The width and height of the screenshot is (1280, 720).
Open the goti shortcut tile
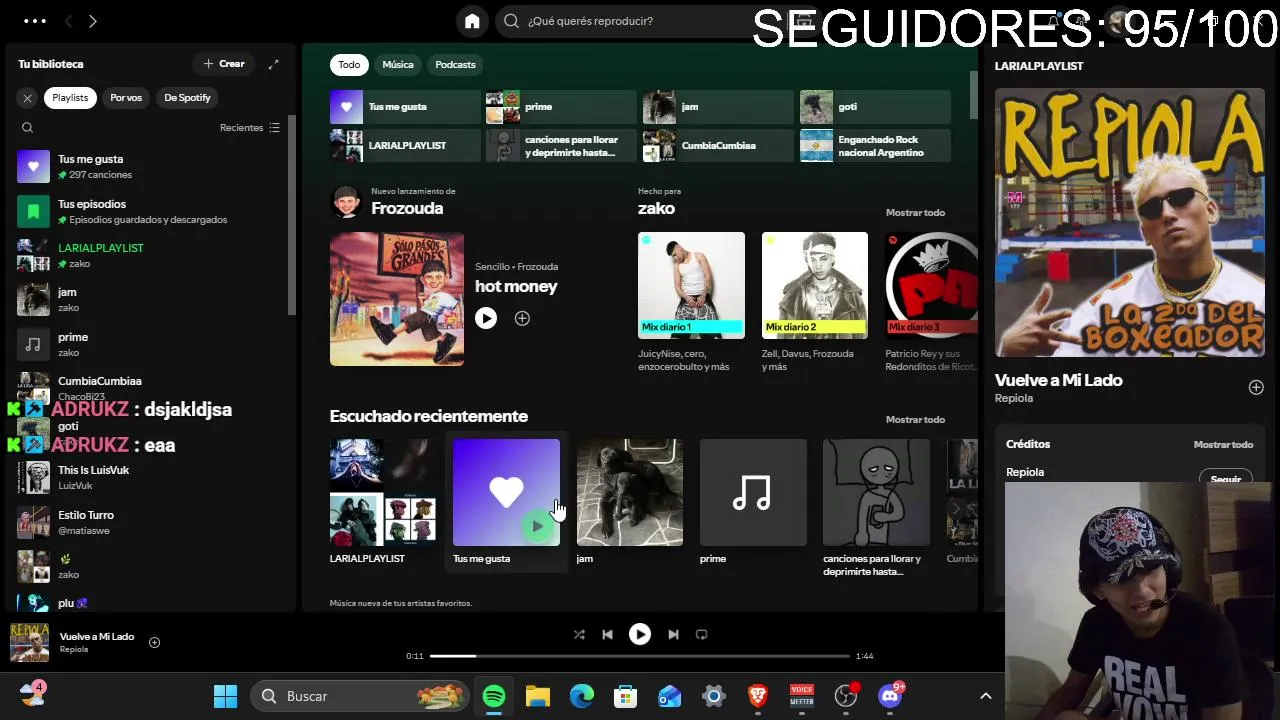point(875,107)
